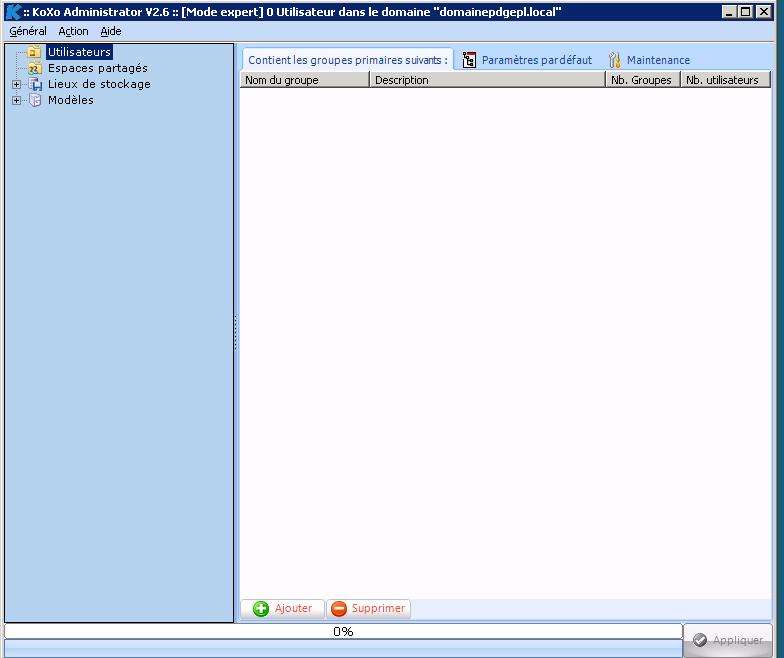The image size is (784, 658).
Task: Click the Espaces partagés folder icon
Action: pos(34,68)
